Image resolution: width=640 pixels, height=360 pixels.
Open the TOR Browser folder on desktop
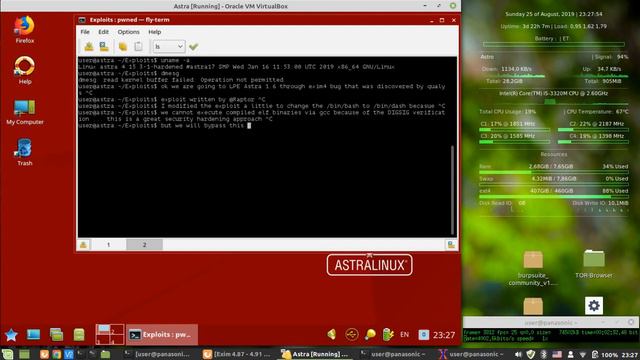click(593, 264)
